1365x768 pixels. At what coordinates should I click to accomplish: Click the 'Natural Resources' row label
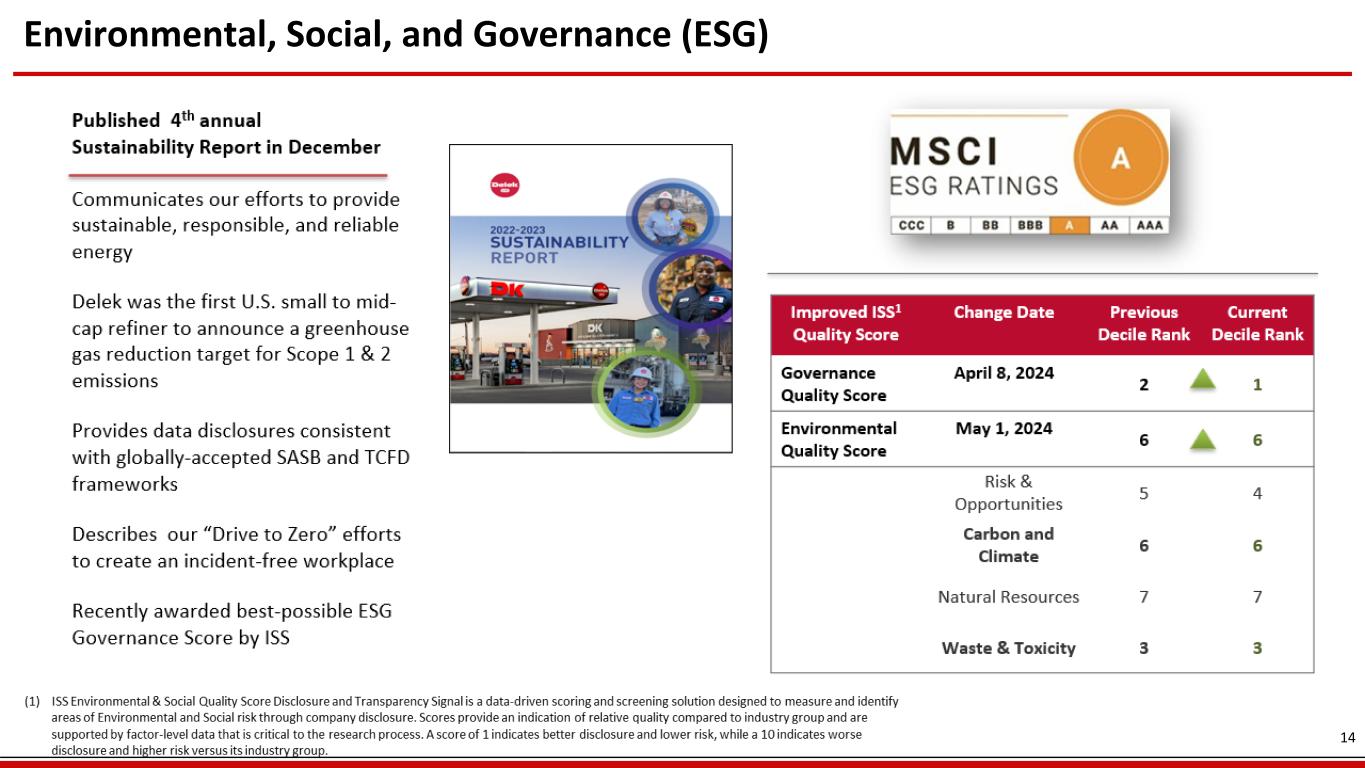[x=1008, y=597]
